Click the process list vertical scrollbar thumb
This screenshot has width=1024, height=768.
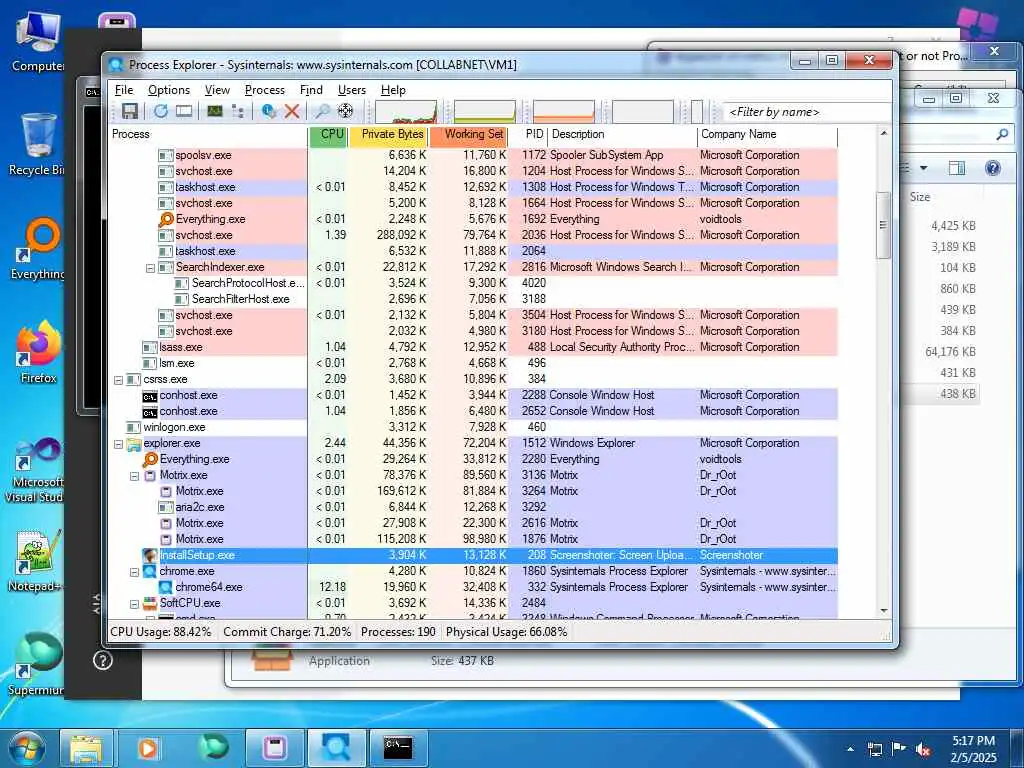point(883,225)
